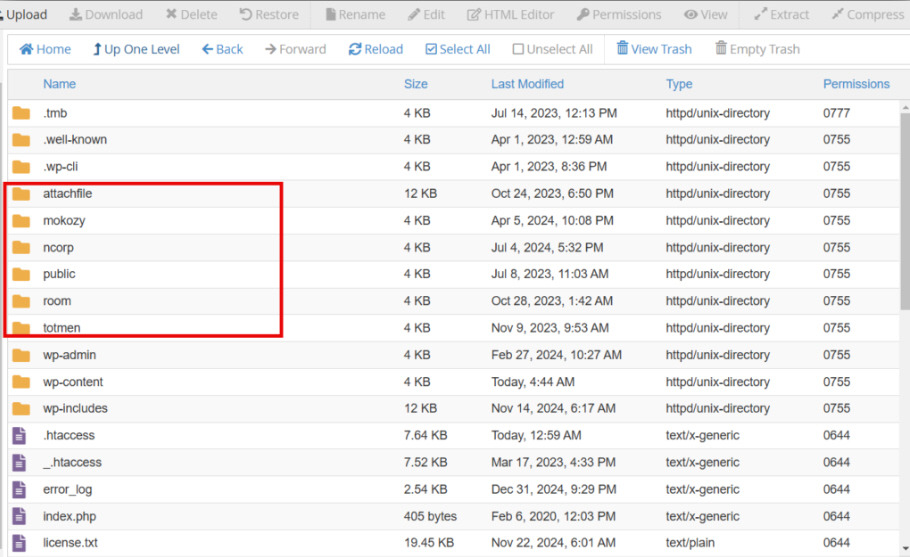The height and width of the screenshot is (557, 910).
Task: Click the text/plain type cell
Action: pyautogui.click(x=690, y=543)
